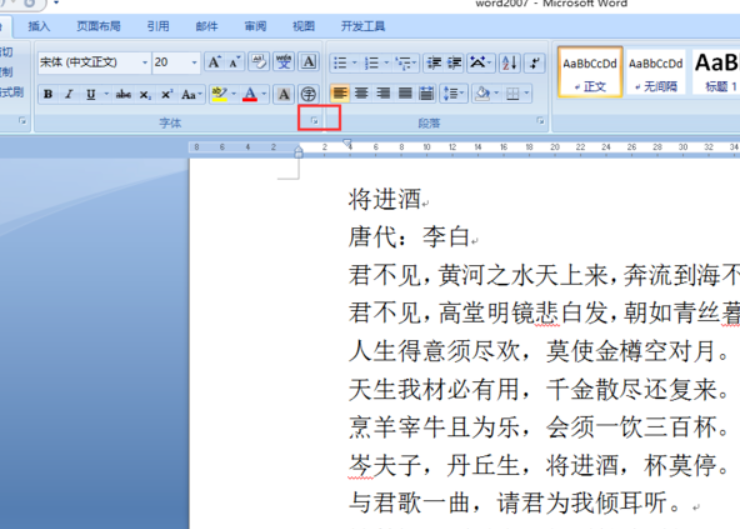
Task: Grow the font size with the large A button
Action: pyautogui.click(x=214, y=62)
